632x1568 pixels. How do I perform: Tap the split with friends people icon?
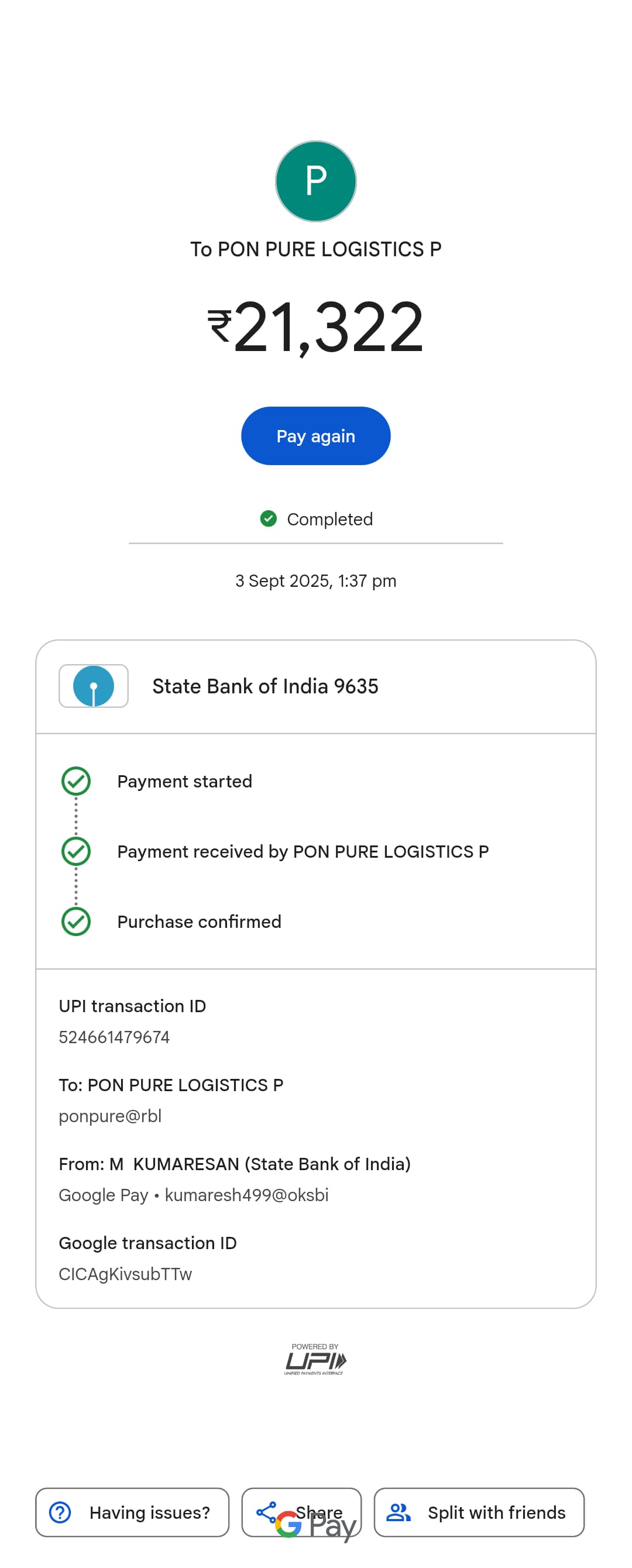coord(398,1512)
